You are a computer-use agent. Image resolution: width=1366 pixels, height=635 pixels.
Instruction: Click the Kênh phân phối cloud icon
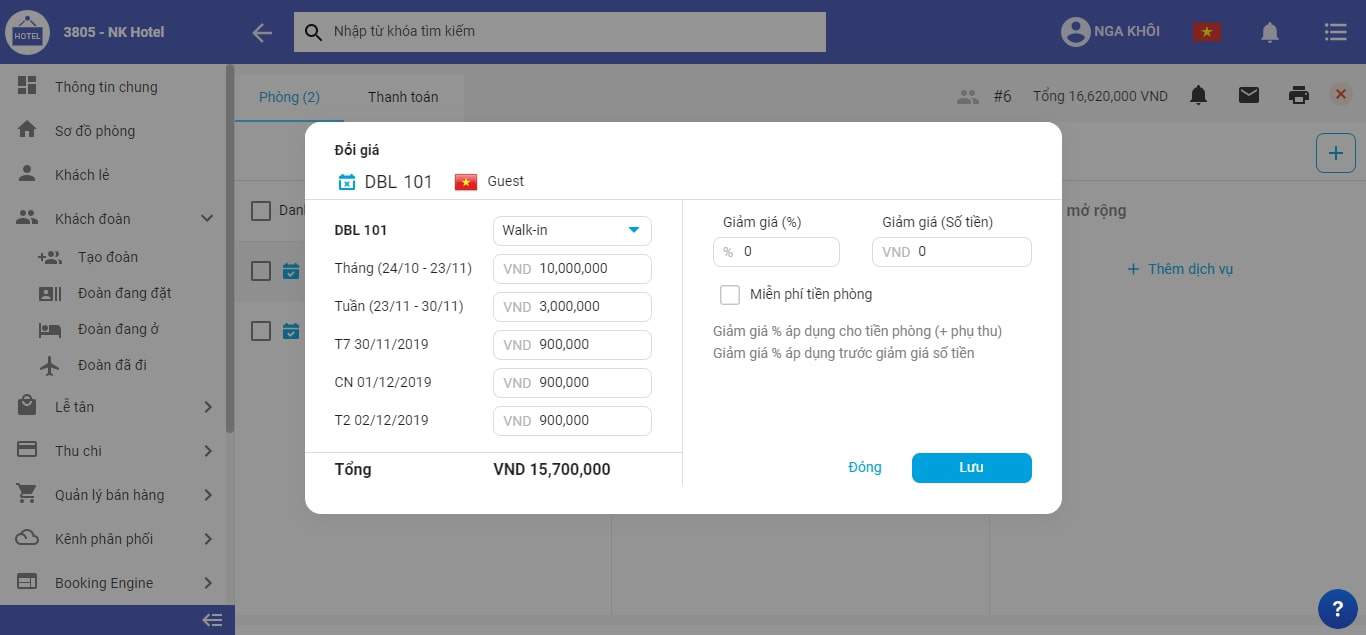(x=27, y=538)
